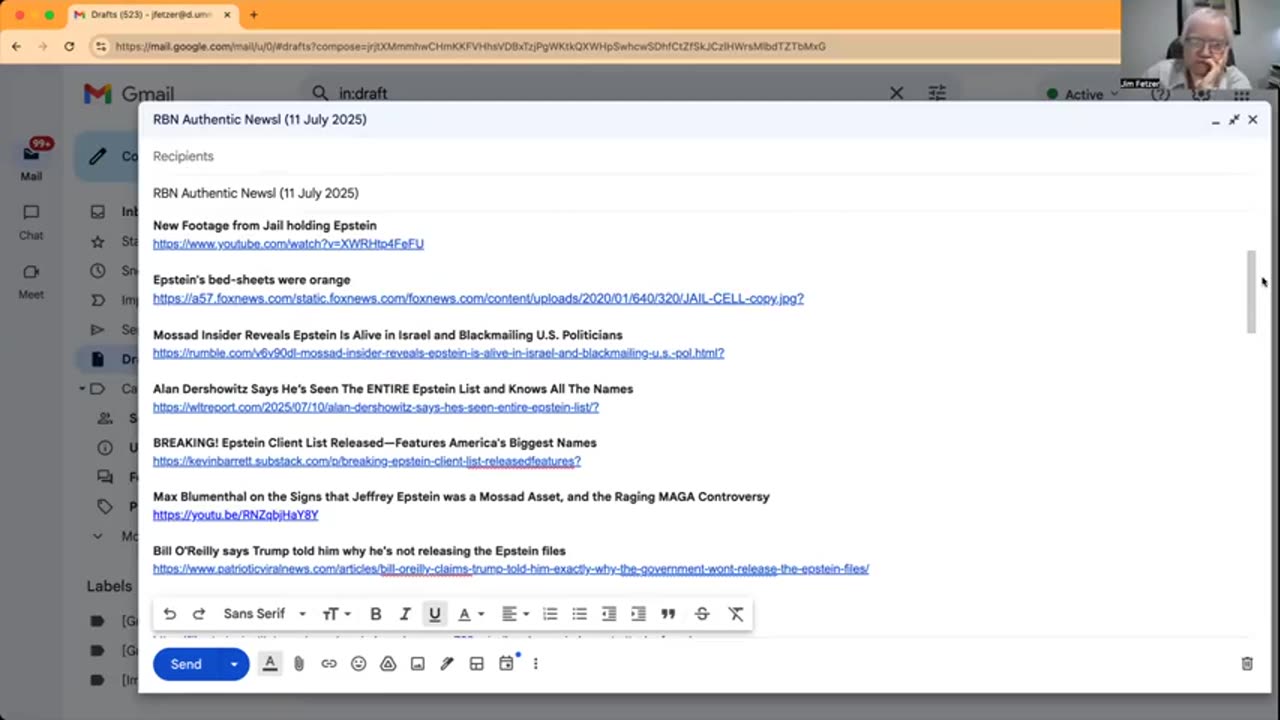This screenshot has height=720, width=1280.
Task: Open the patrioticviralnews Bill O'Reilly link
Action: 511,569
